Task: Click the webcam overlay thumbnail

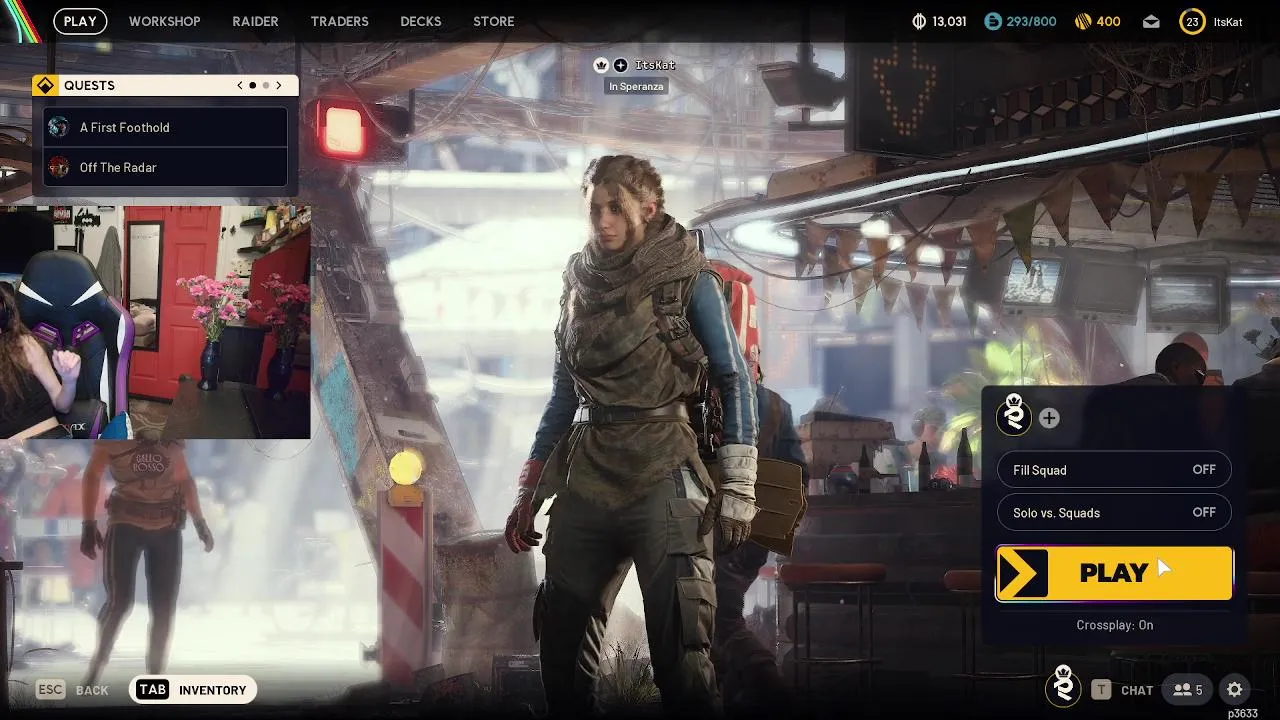Action: pos(155,322)
